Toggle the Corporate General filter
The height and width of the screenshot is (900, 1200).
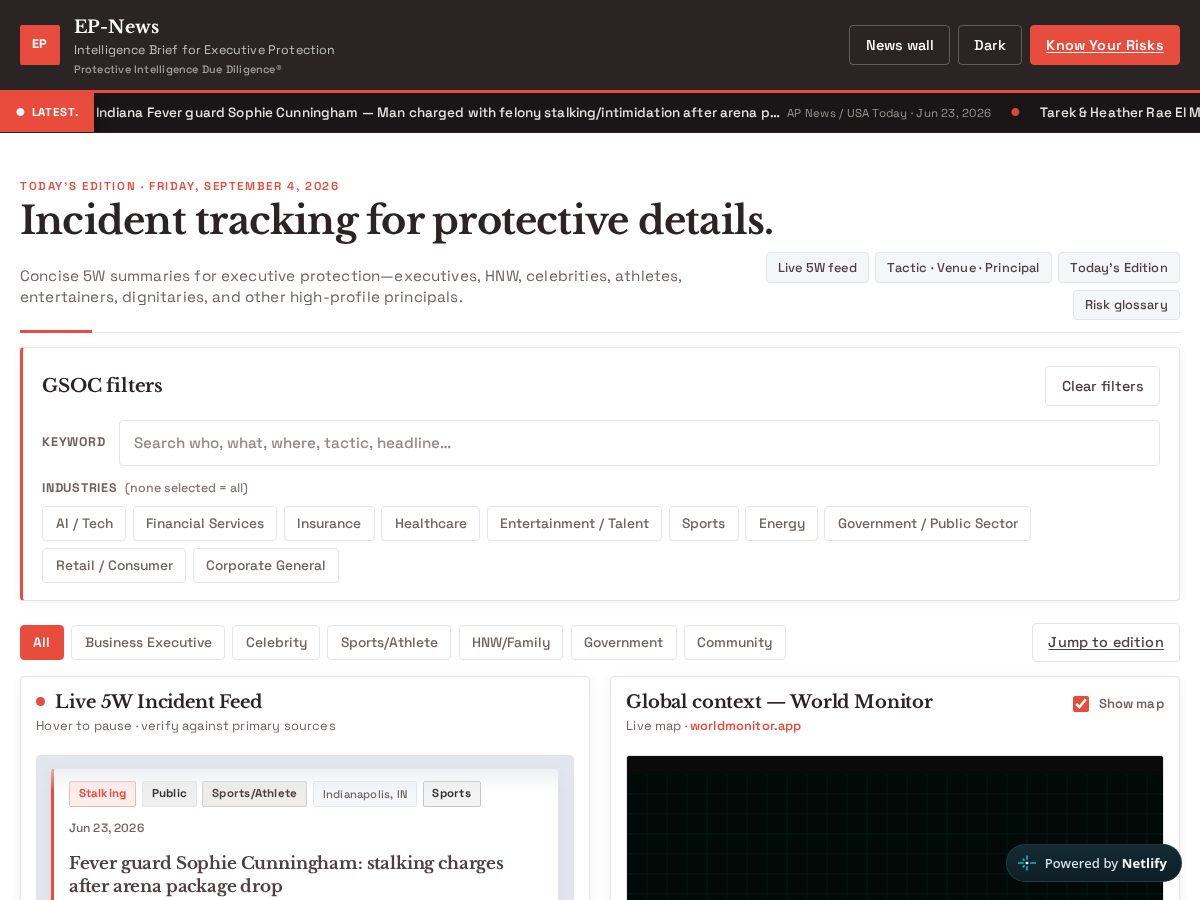(x=266, y=565)
